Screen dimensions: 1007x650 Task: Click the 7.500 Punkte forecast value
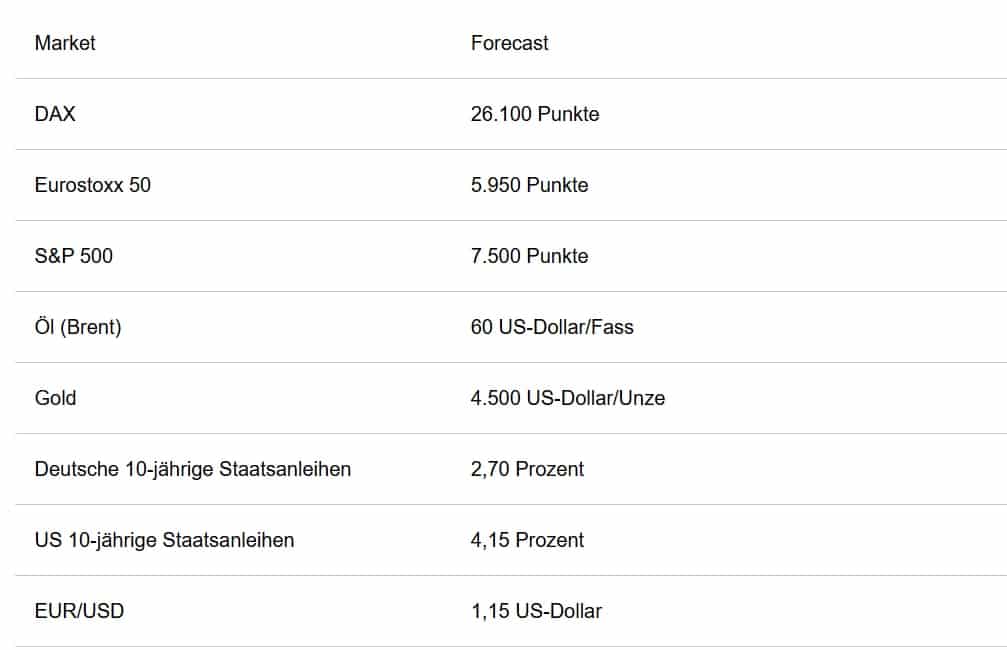(x=529, y=256)
